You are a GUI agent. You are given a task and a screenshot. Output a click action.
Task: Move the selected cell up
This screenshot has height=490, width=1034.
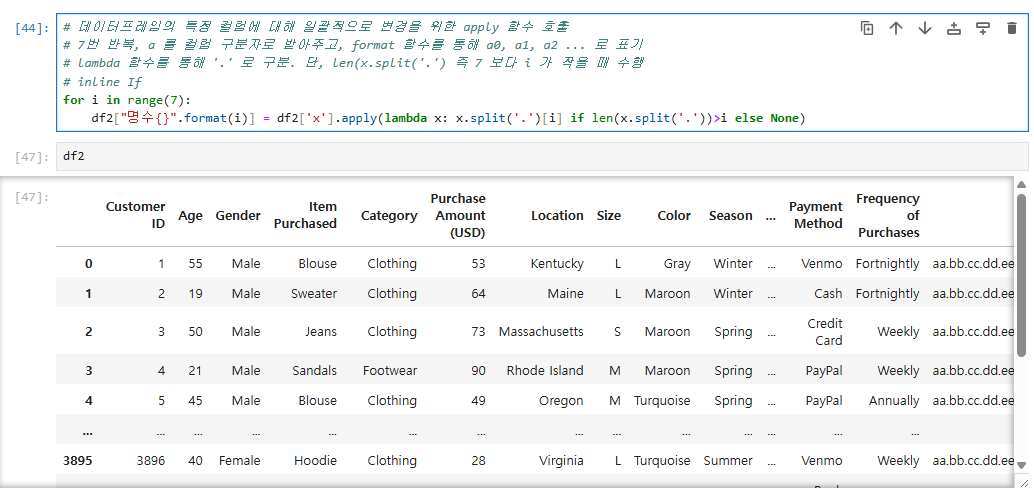point(896,28)
